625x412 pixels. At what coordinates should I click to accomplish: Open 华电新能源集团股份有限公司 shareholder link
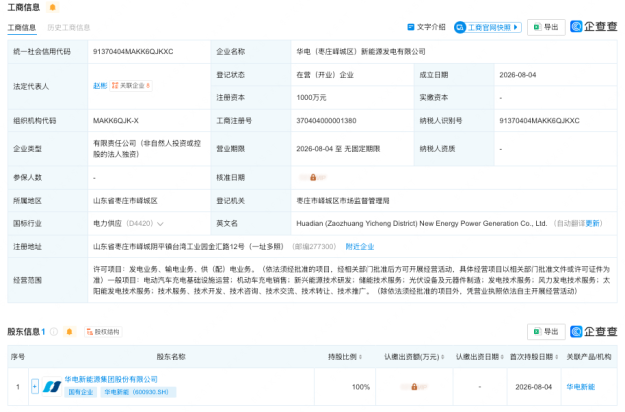pos(111,379)
